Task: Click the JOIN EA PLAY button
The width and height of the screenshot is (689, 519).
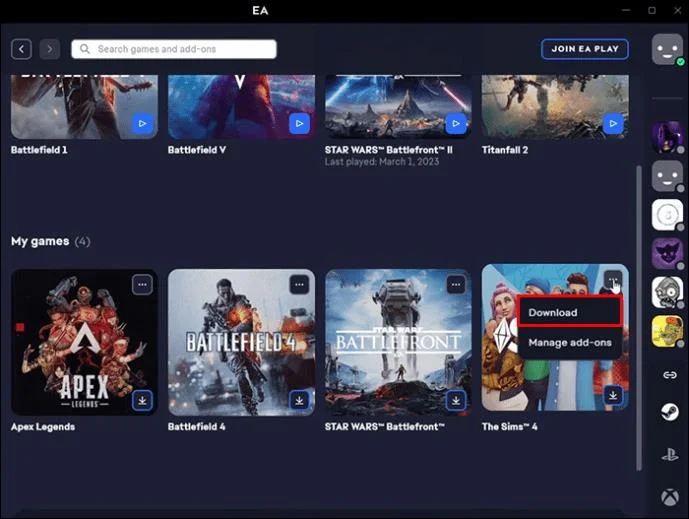Action: point(585,48)
